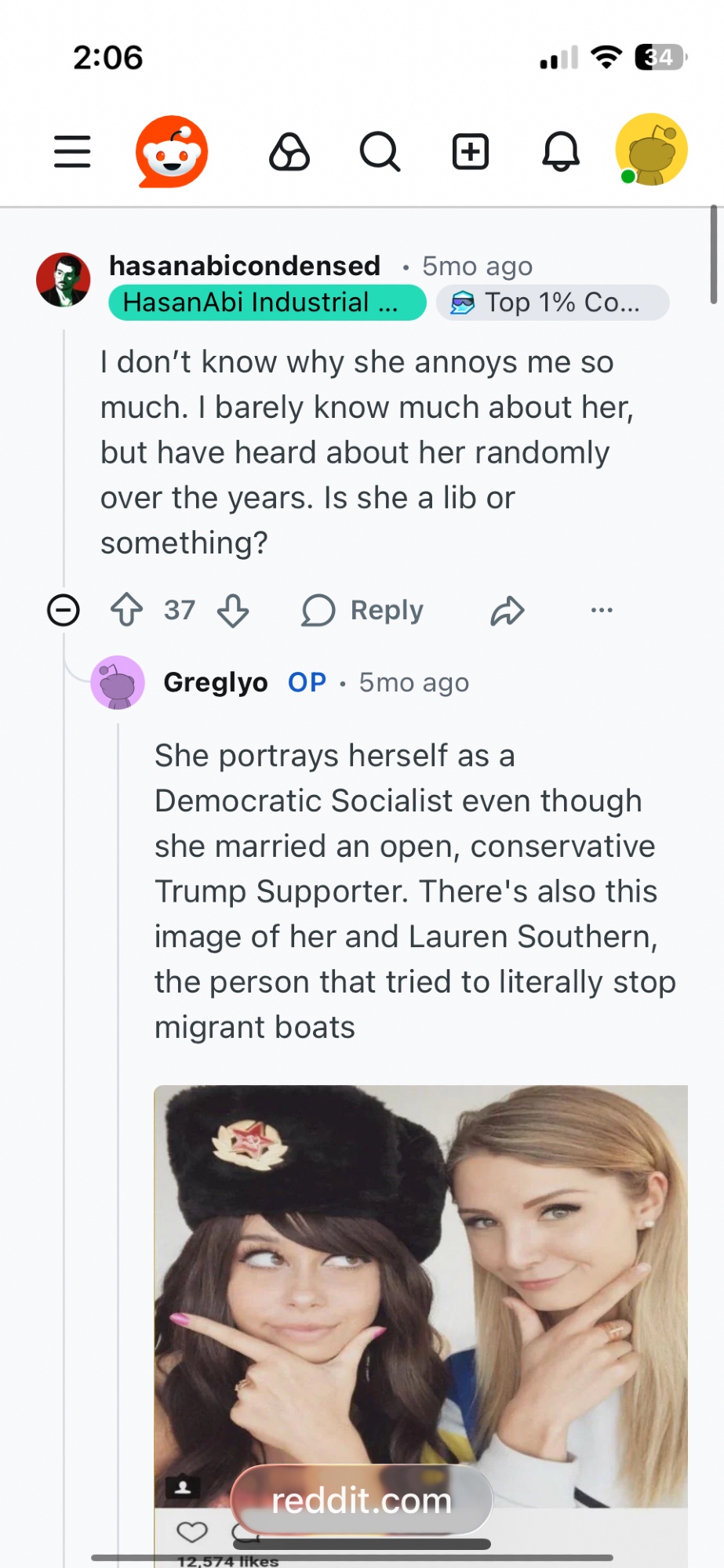Tap the create post plus icon

coord(471,151)
